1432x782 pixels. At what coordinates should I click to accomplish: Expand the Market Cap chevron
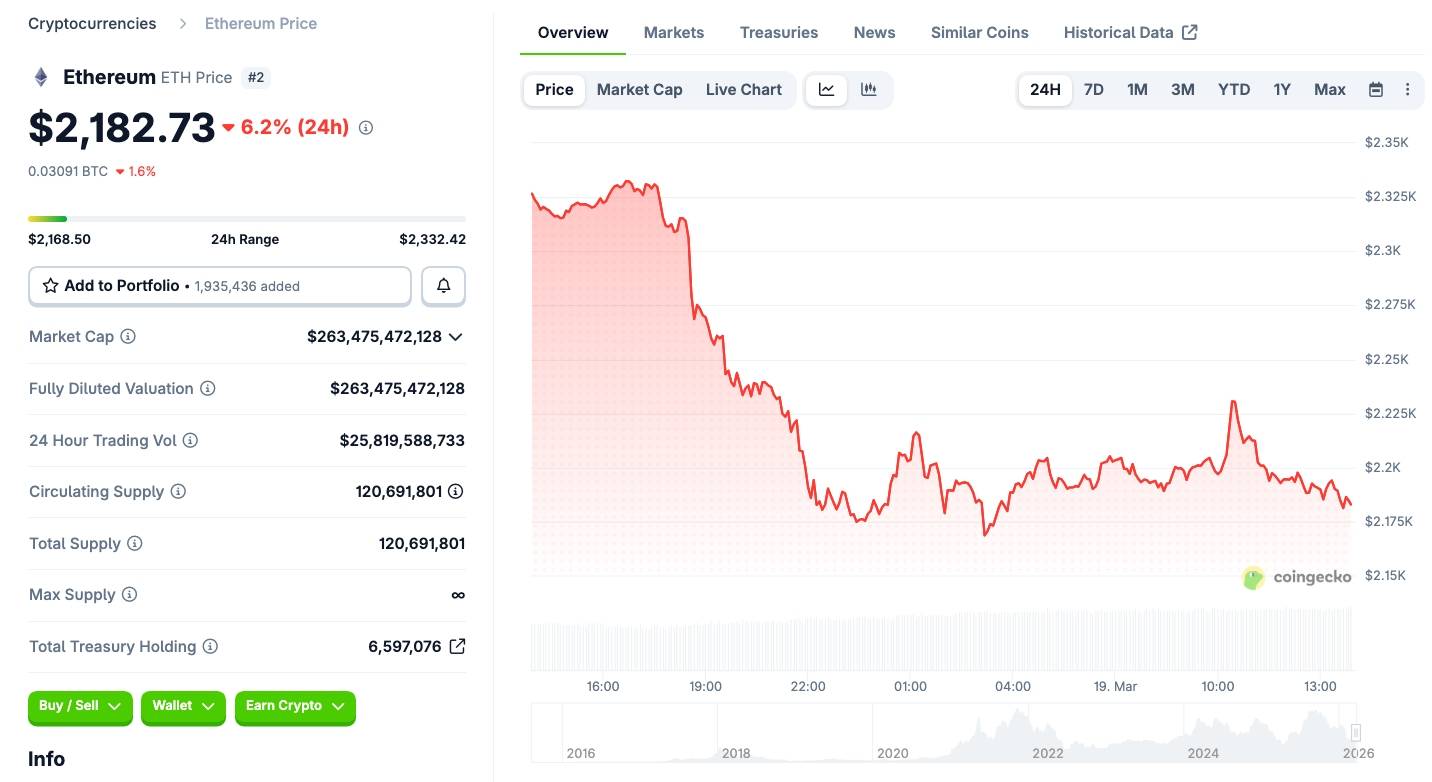[x=456, y=336]
